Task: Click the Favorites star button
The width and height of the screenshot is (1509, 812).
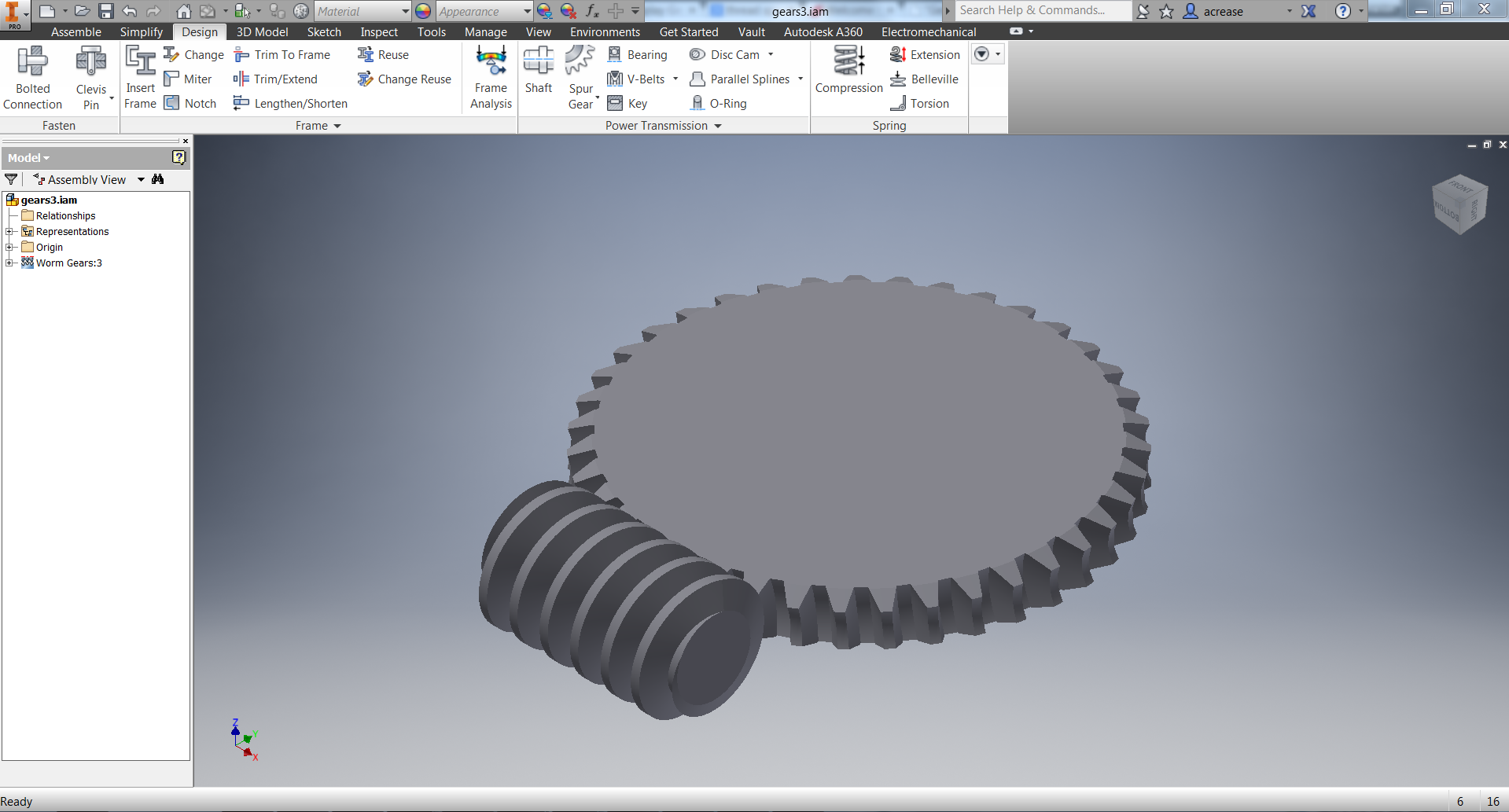Action: click(1166, 11)
